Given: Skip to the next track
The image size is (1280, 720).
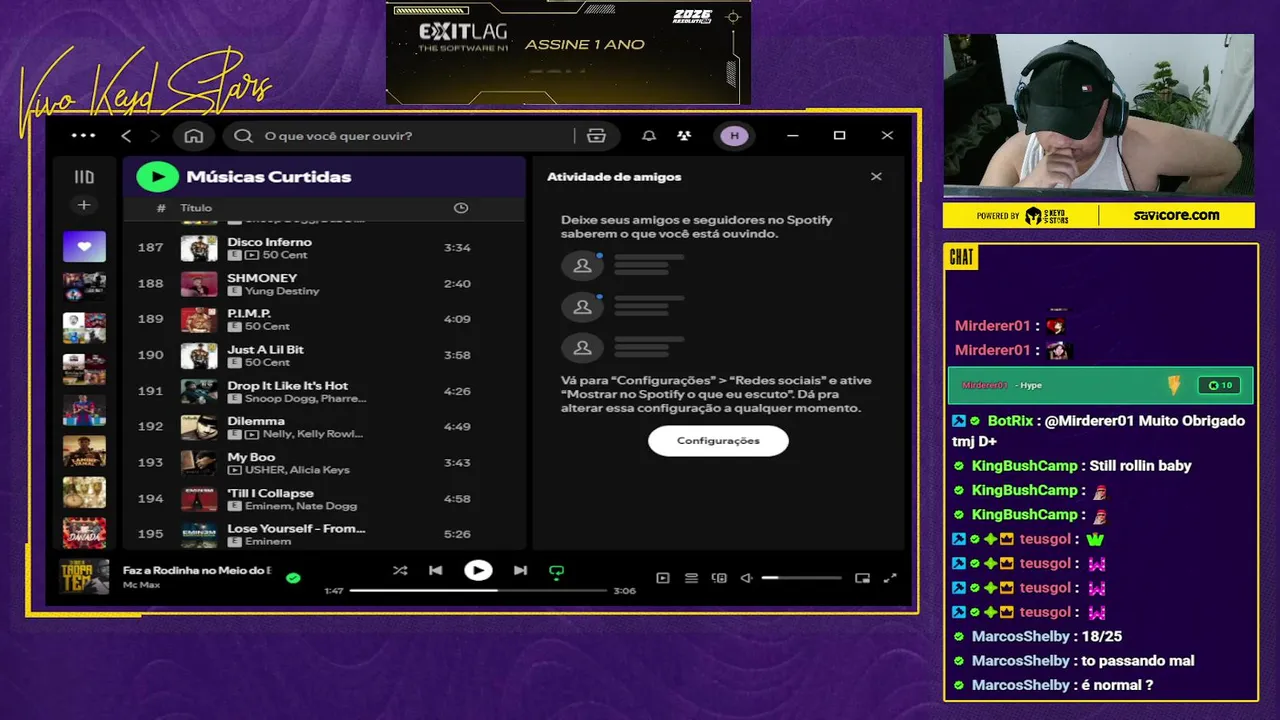Looking at the screenshot, I should pos(520,571).
